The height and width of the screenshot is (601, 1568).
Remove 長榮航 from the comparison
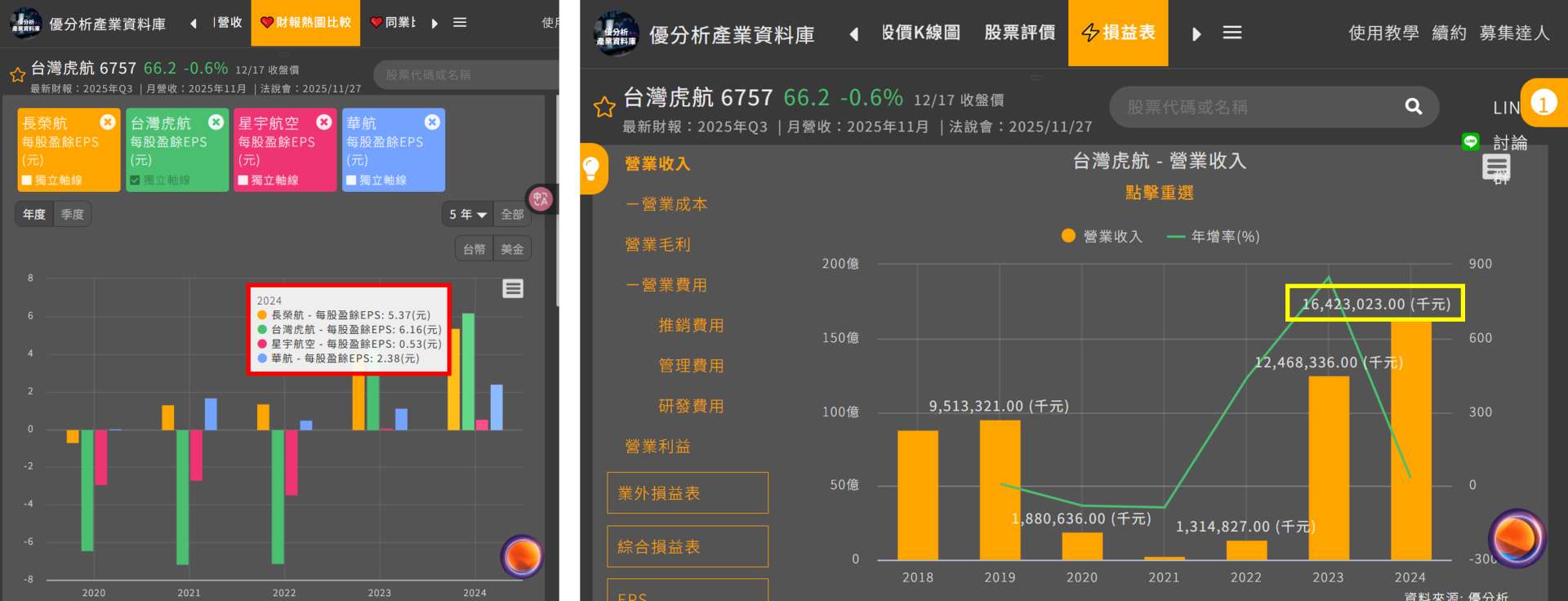[108, 122]
